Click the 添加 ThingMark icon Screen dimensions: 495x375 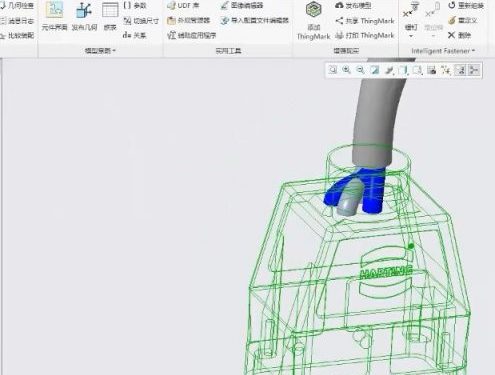point(313,21)
